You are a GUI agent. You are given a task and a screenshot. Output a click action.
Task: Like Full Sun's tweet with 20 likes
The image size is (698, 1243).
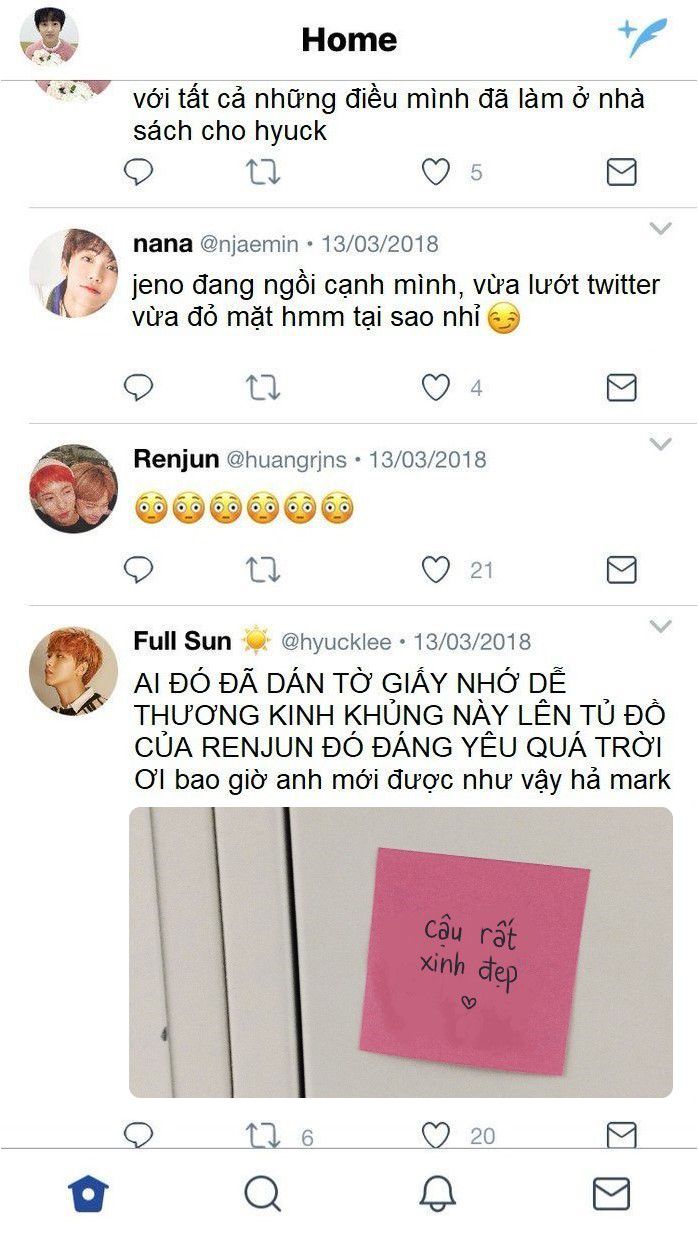coord(435,1135)
